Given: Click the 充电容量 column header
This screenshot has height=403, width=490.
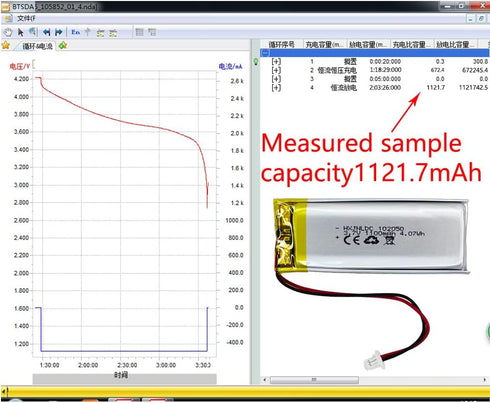Looking at the screenshot, I should 324,44.
